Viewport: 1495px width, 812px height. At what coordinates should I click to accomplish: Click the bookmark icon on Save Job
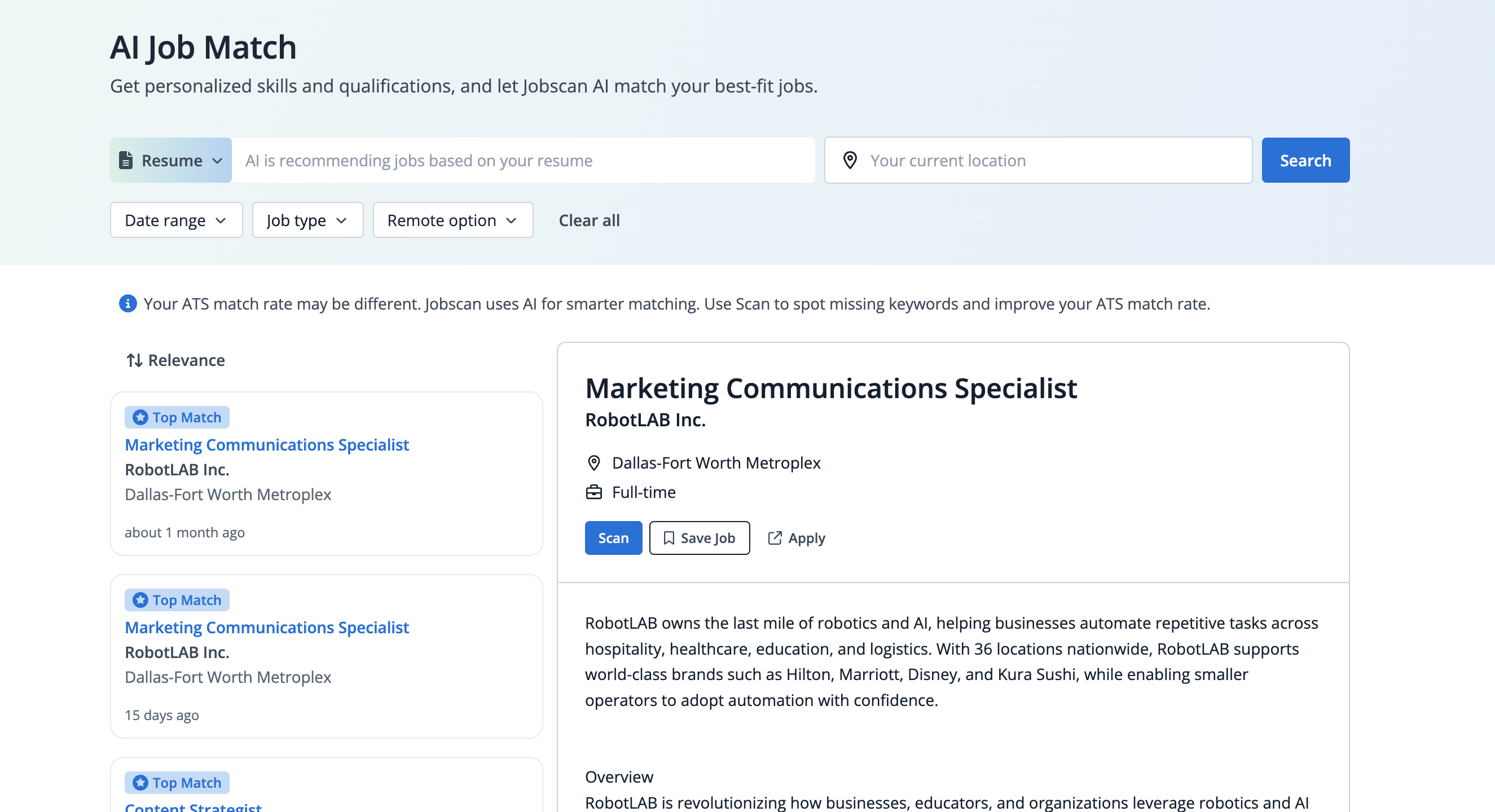click(x=669, y=539)
